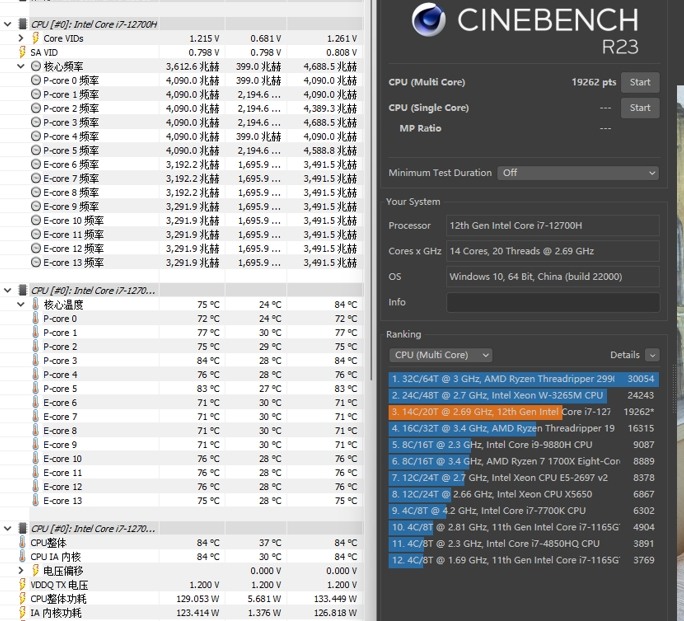Click the Cinebench sphere logo icon
Screen dimensions: 684x621
(428, 20)
